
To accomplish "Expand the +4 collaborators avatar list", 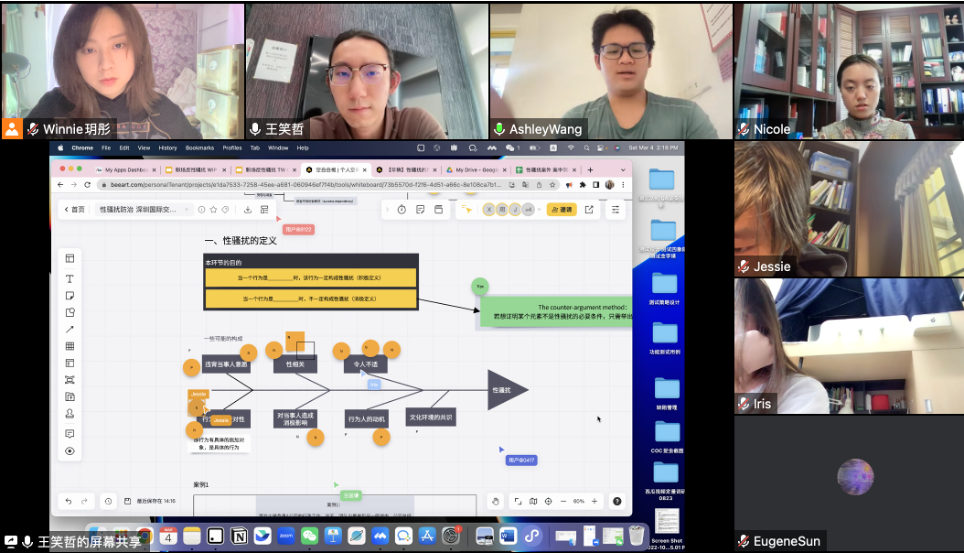I will click(528, 210).
